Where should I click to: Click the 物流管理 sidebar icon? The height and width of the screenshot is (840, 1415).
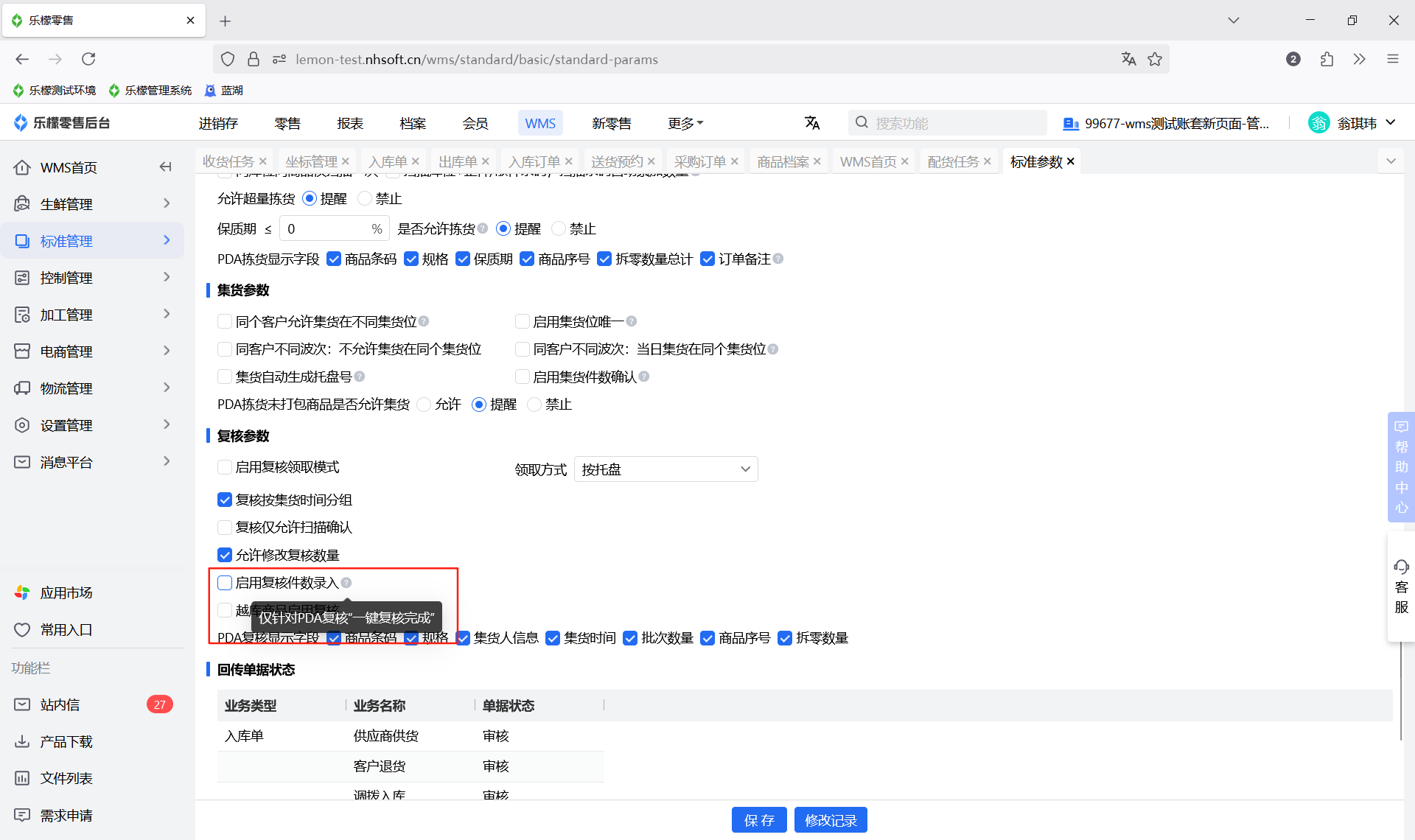tap(22, 388)
